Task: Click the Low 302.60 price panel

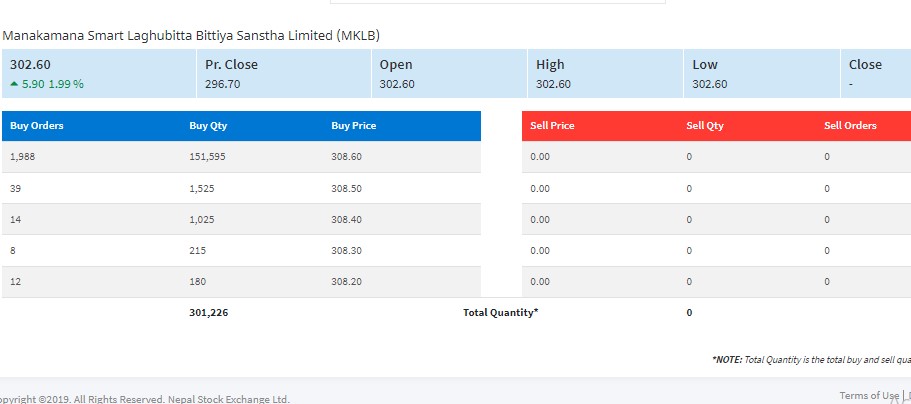Action: point(760,74)
